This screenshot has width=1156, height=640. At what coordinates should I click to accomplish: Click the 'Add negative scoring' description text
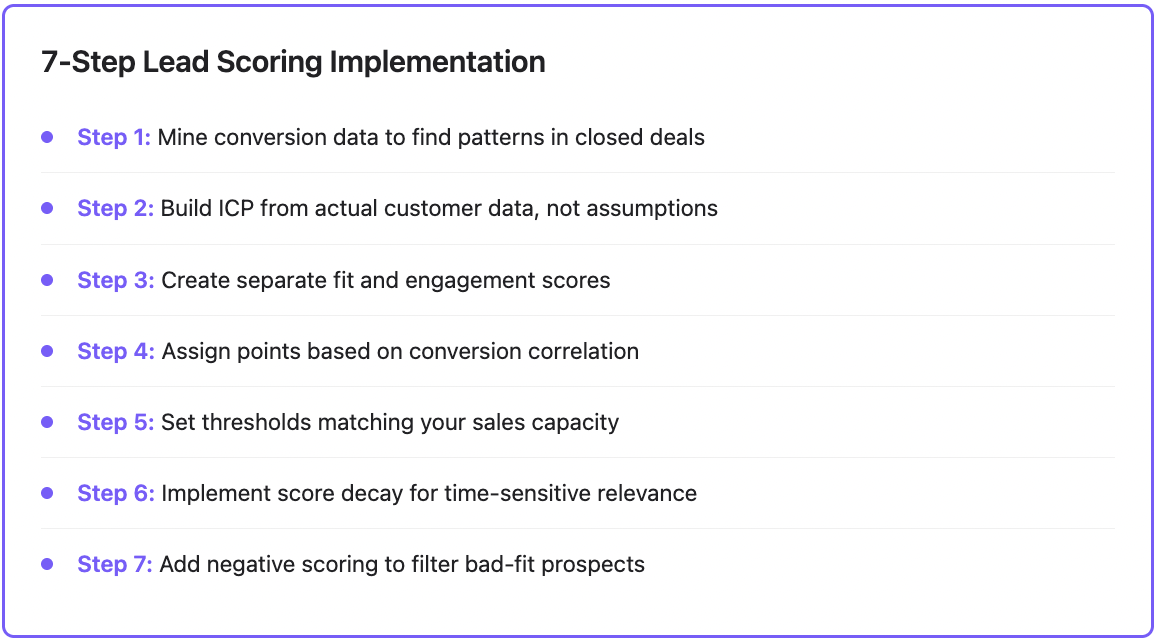[x=403, y=564]
